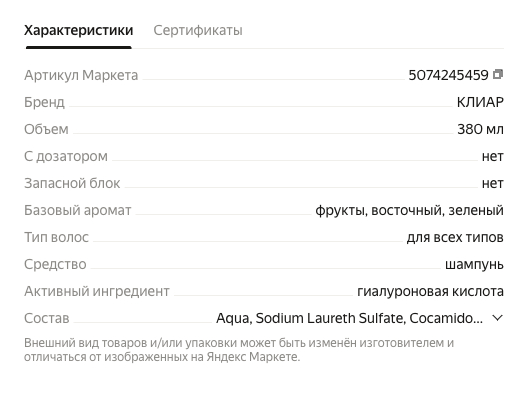Open truncated ingredients text Aqua, Sodium Laureth
Viewport: 528px width, 398px height.
349,318
